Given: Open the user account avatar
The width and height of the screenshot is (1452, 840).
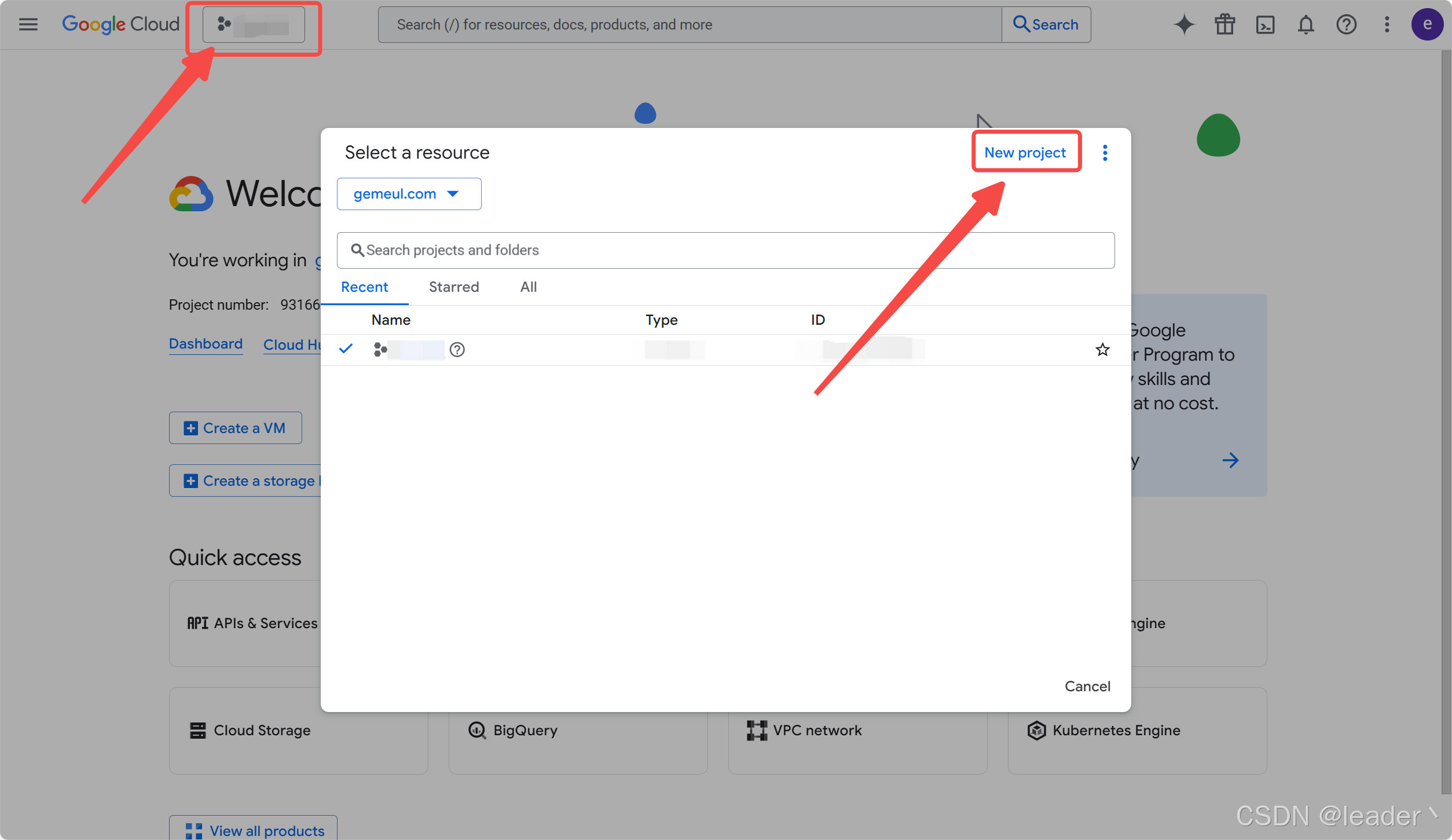Looking at the screenshot, I should (1427, 24).
